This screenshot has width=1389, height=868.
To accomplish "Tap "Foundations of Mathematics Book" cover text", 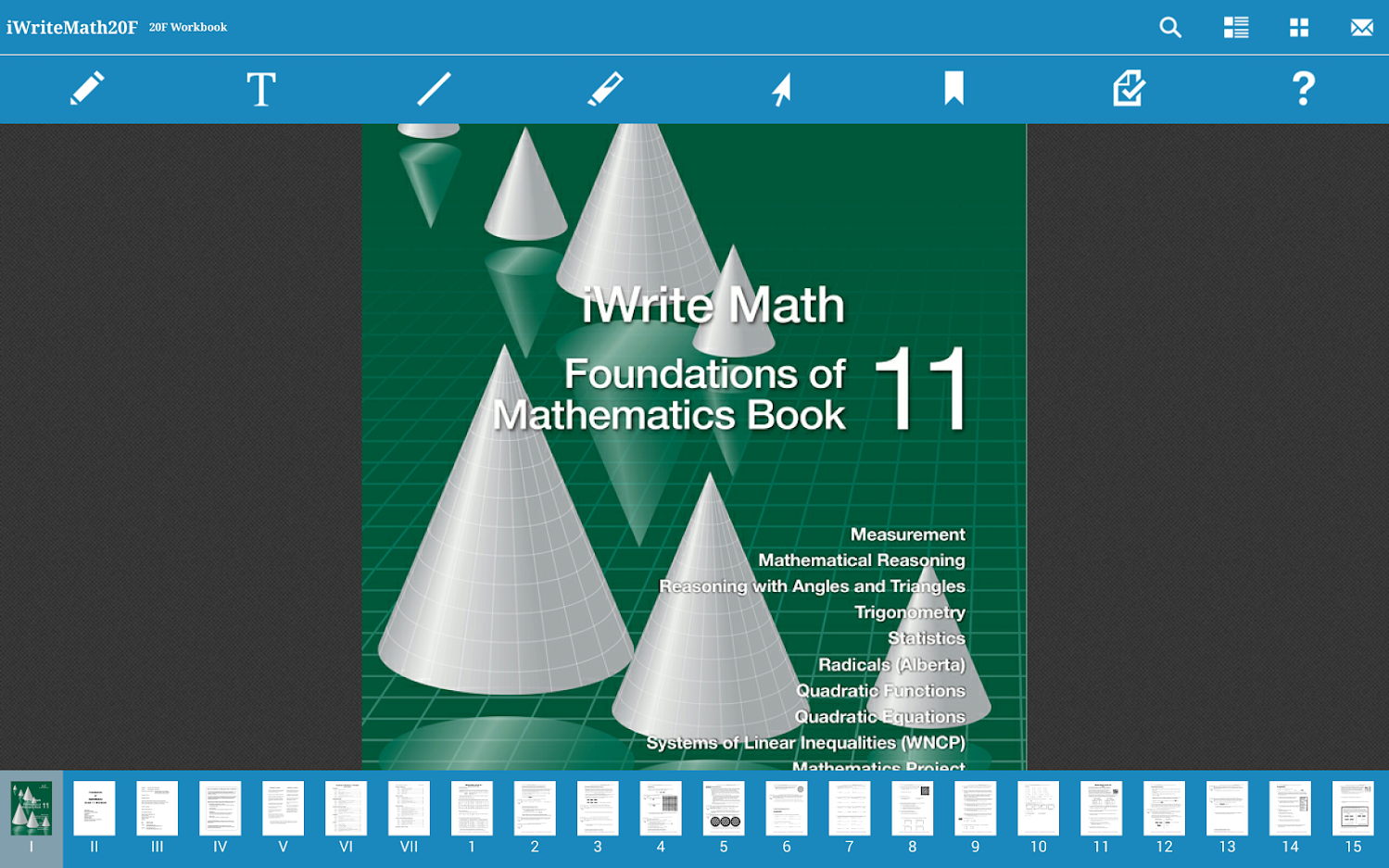I will coord(669,395).
